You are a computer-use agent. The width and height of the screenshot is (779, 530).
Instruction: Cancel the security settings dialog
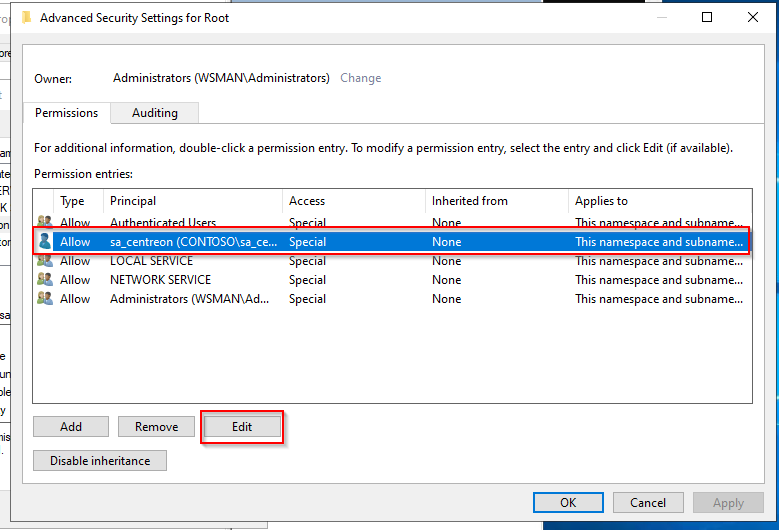click(x=647, y=503)
